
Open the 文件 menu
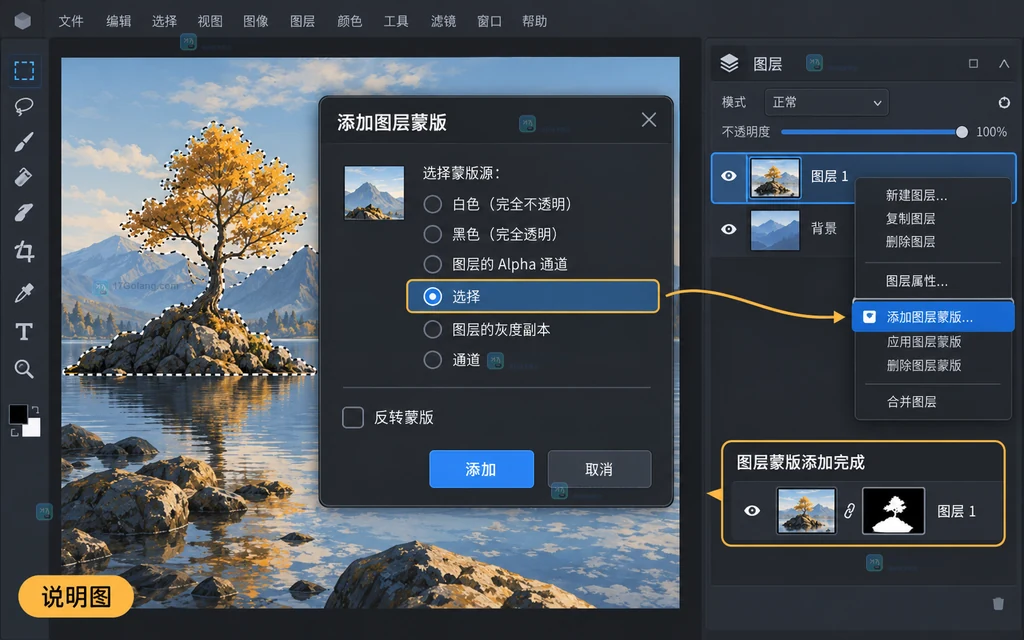pos(71,21)
